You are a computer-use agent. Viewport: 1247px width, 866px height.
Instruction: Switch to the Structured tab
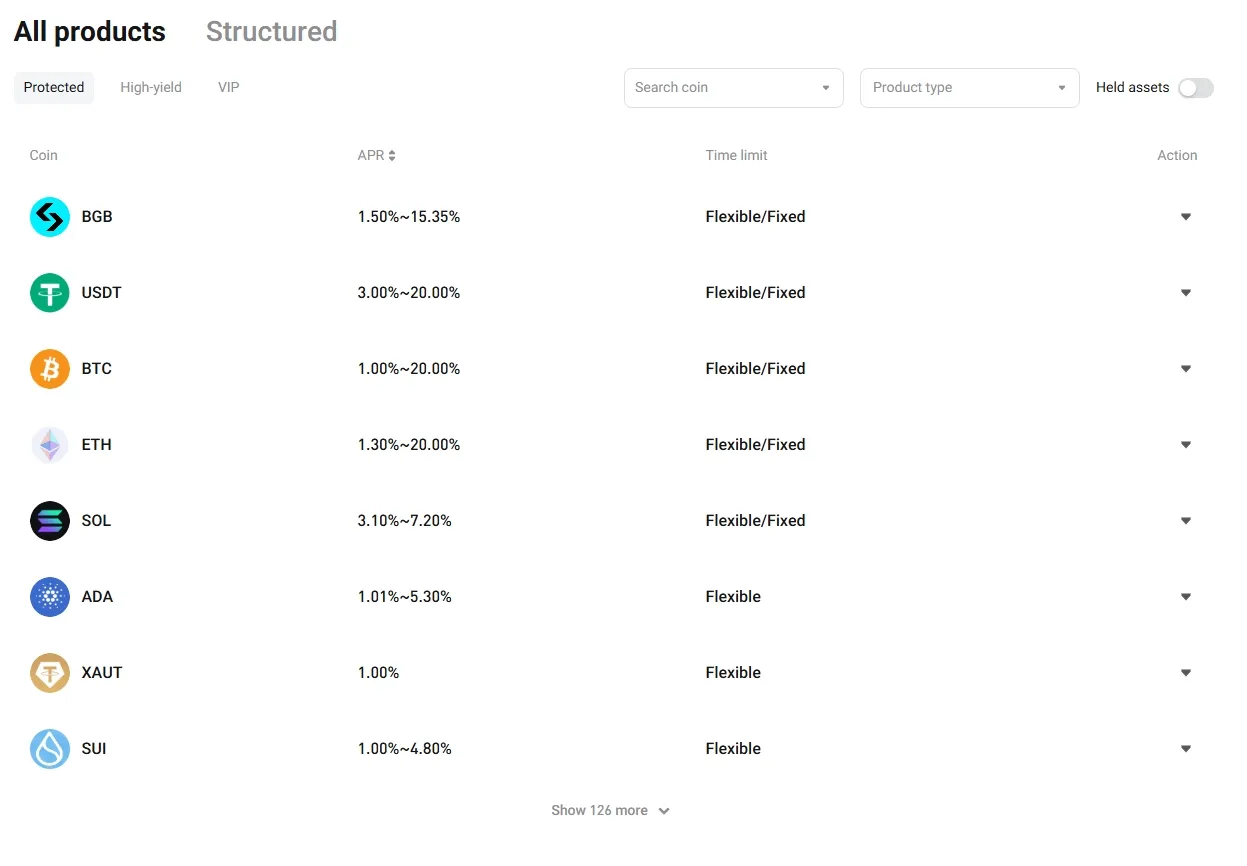[271, 32]
